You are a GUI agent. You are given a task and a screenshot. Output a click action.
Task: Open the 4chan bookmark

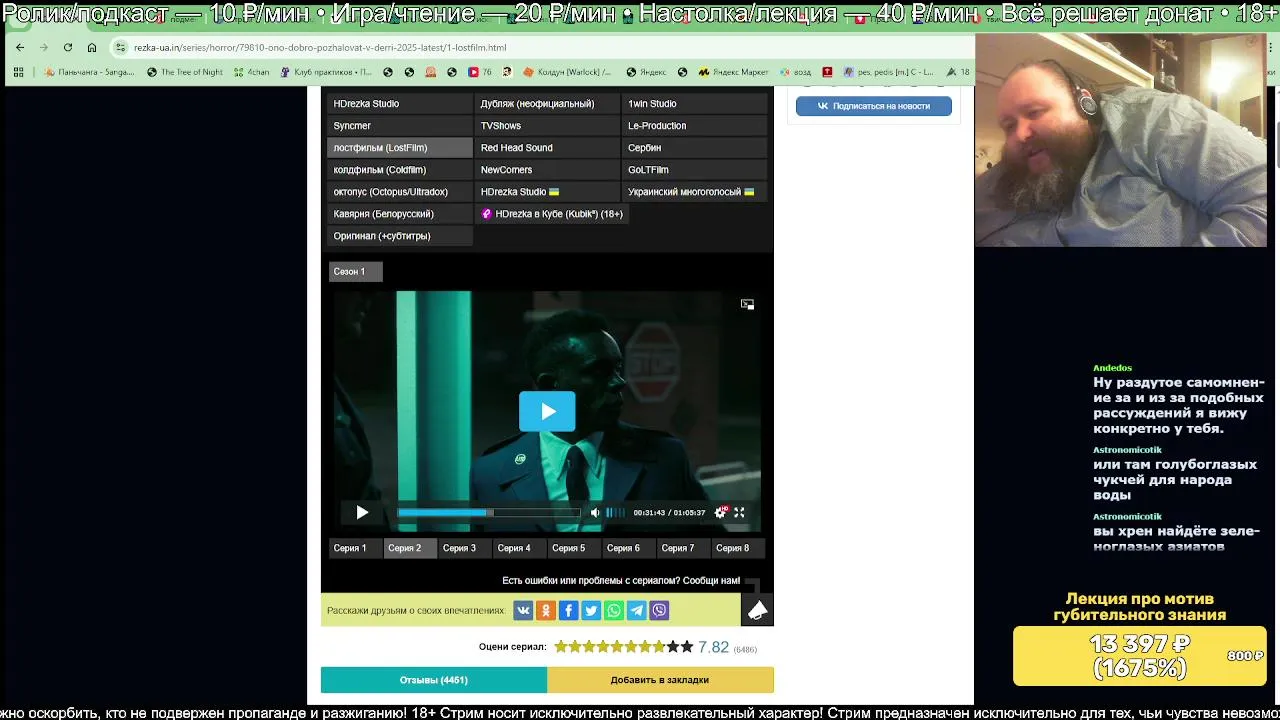tap(251, 72)
